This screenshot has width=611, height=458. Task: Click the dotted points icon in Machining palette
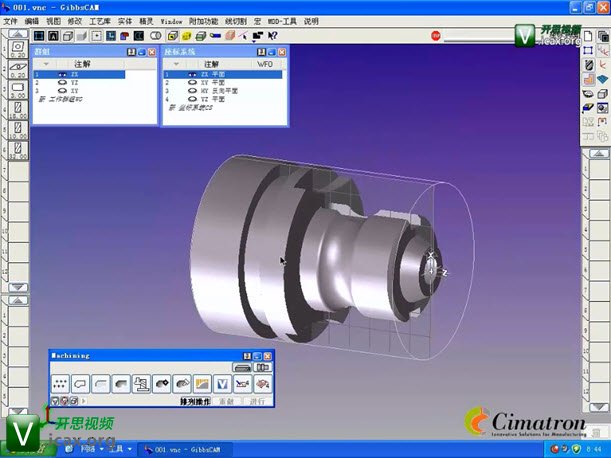coord(60,384)
